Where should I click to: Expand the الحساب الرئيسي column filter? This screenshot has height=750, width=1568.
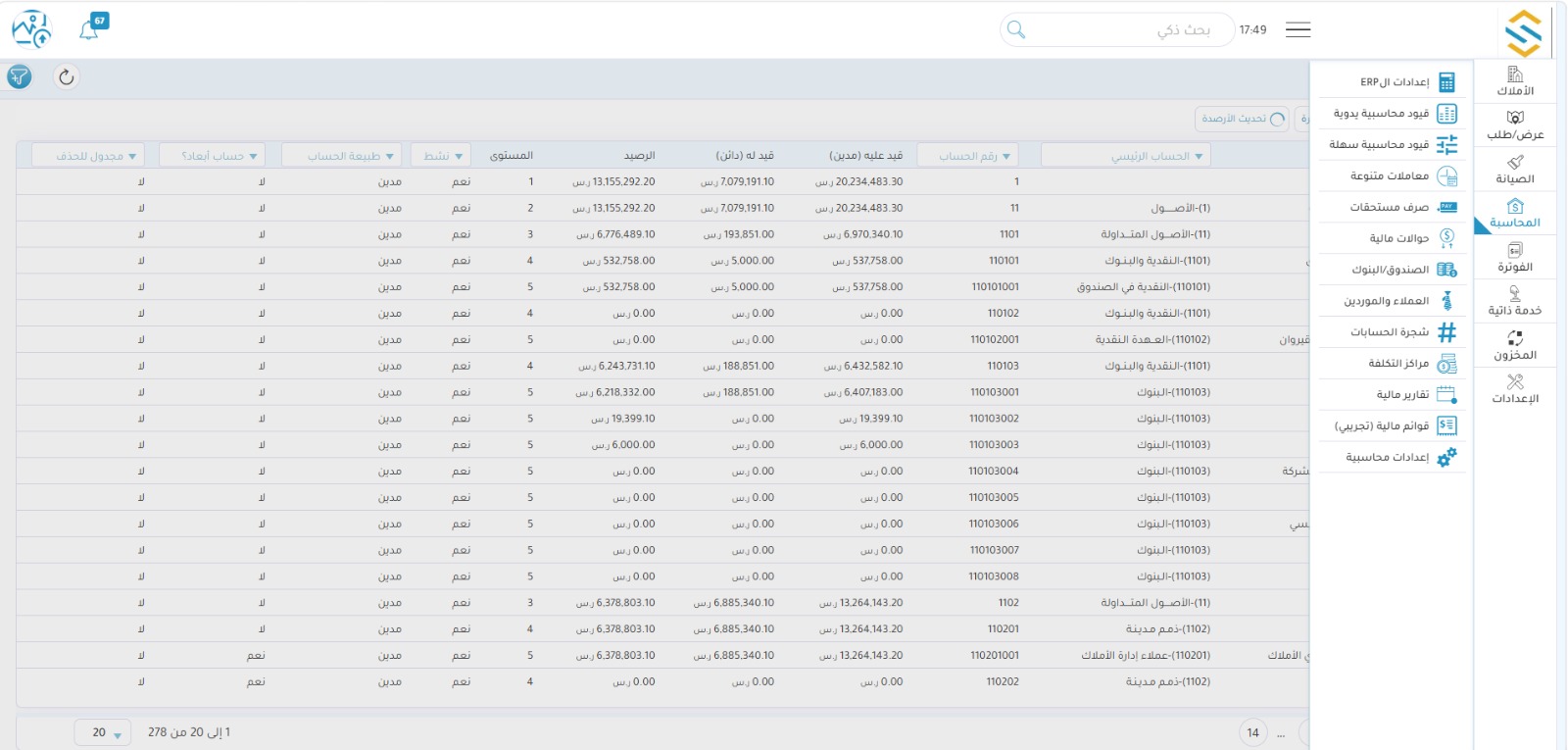pyautogui.click(x=1125, y=155)
